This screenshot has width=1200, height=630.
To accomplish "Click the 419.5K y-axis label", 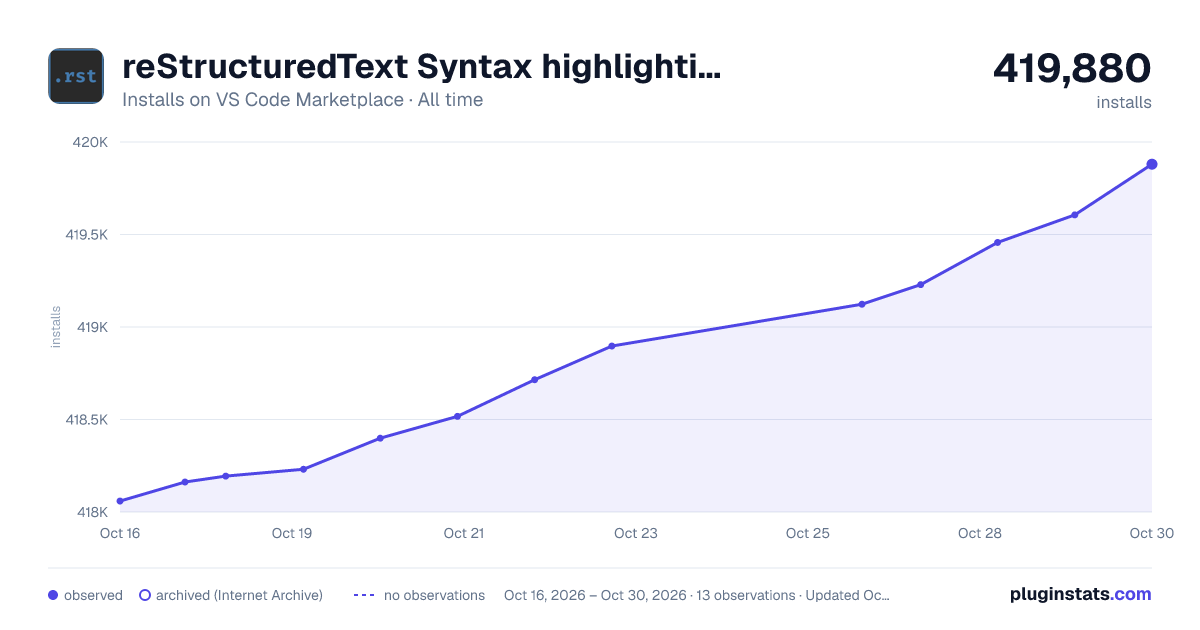I will click(86, 235).
